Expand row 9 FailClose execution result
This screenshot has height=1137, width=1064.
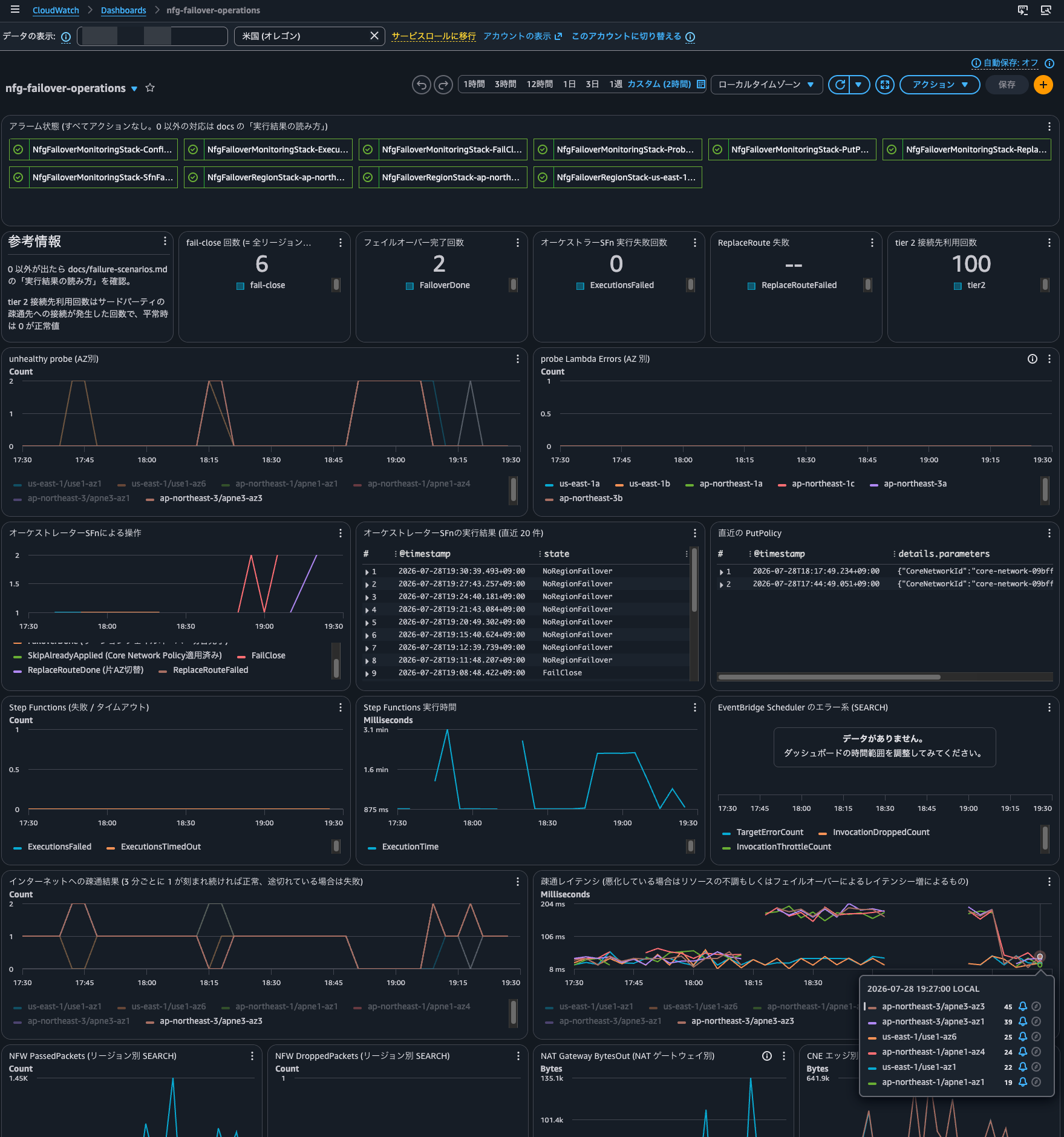click(x=367, y=673)
